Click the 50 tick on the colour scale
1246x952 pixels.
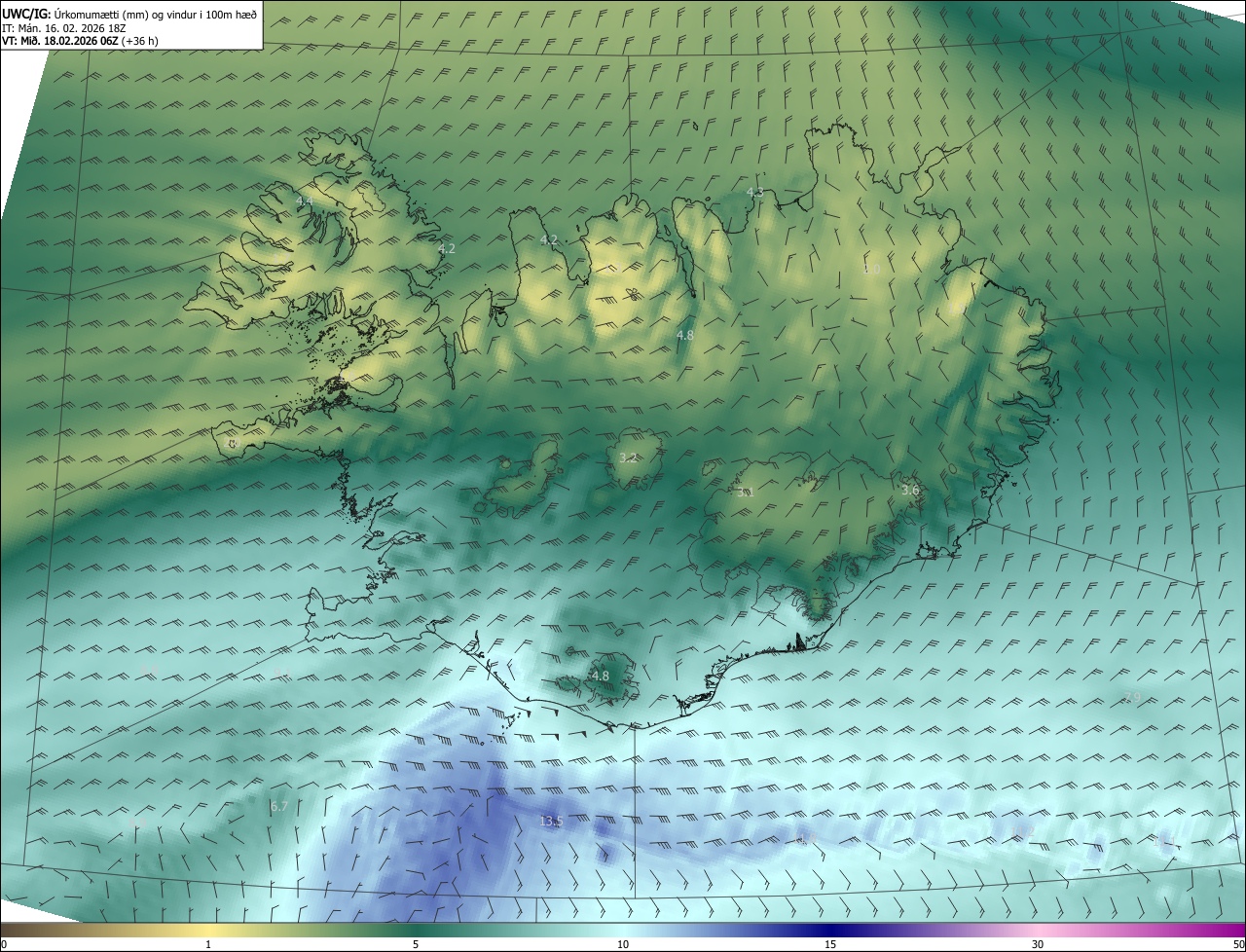point(1238,944)
